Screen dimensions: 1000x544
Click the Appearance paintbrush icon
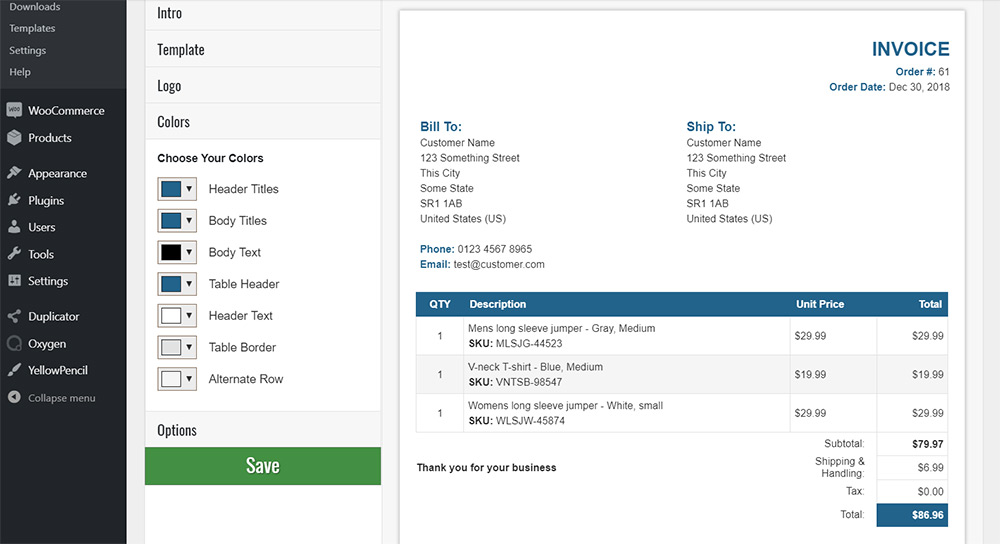(x=14, y=173)
